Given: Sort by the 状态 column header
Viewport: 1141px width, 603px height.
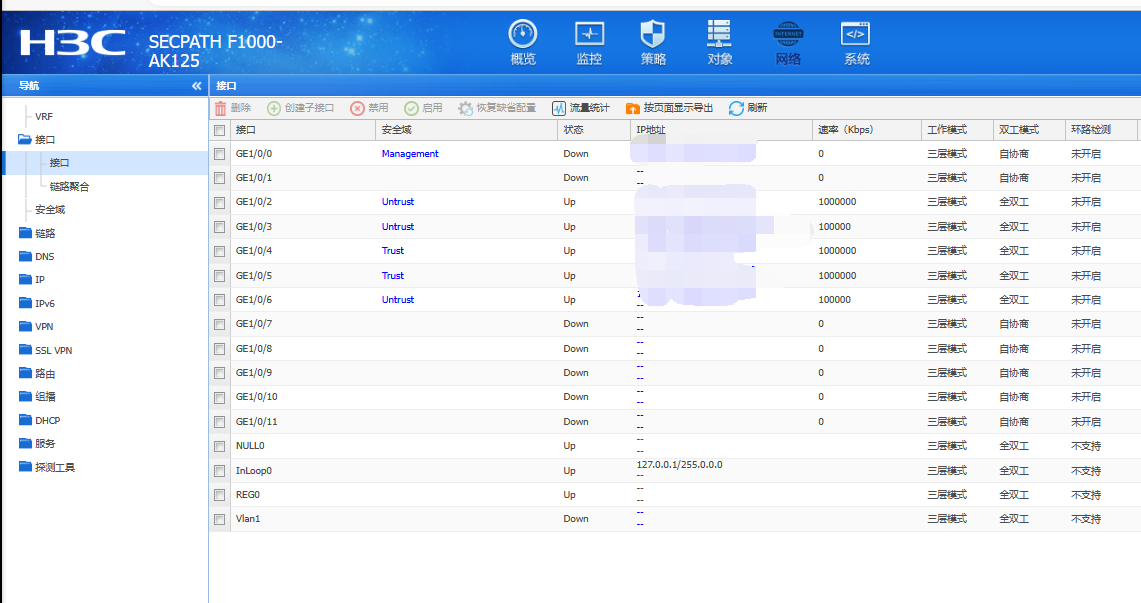Looking at the screenshot, I should [x=573, y=130].
